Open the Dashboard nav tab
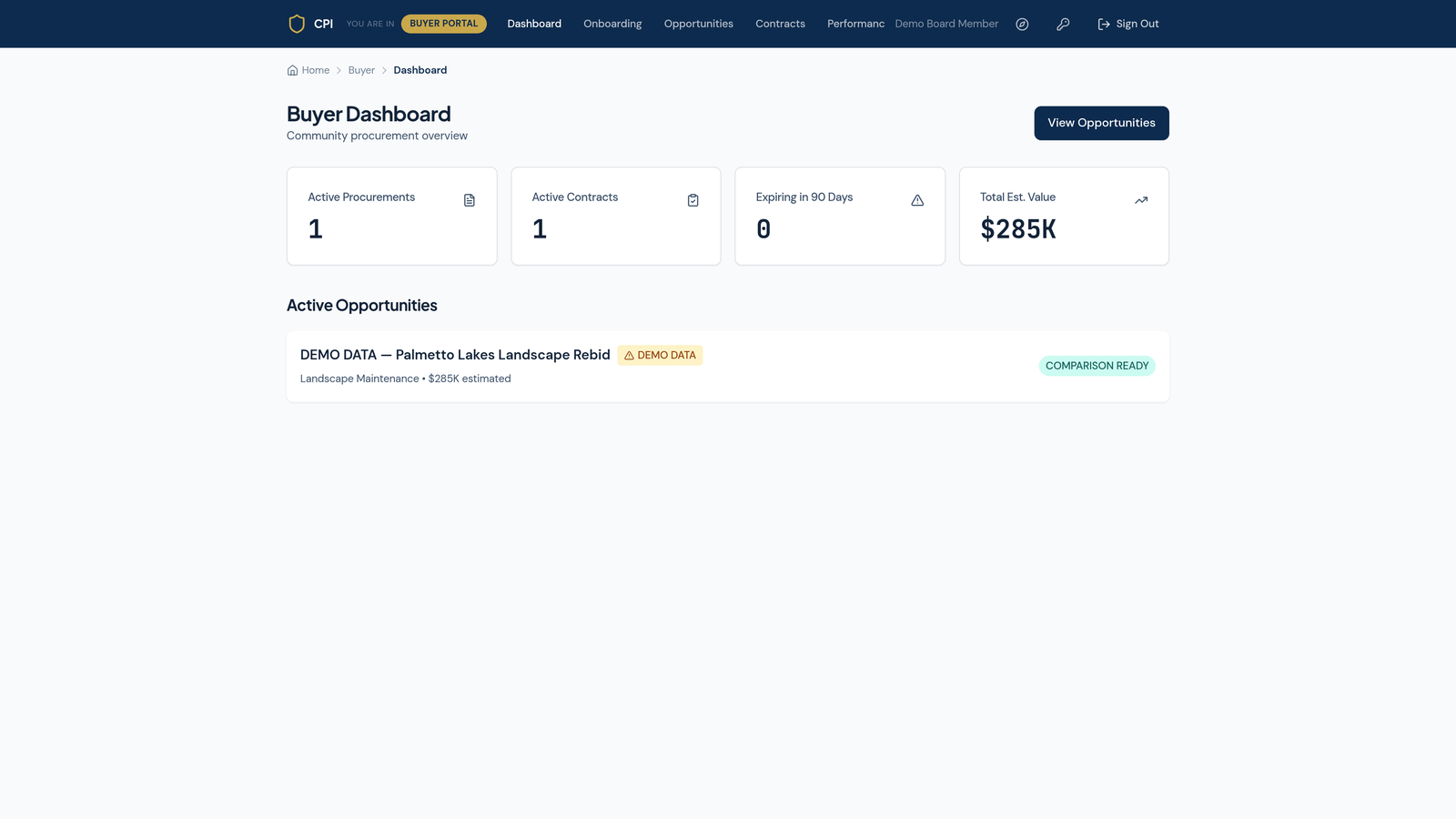 (x=534, y=24)
